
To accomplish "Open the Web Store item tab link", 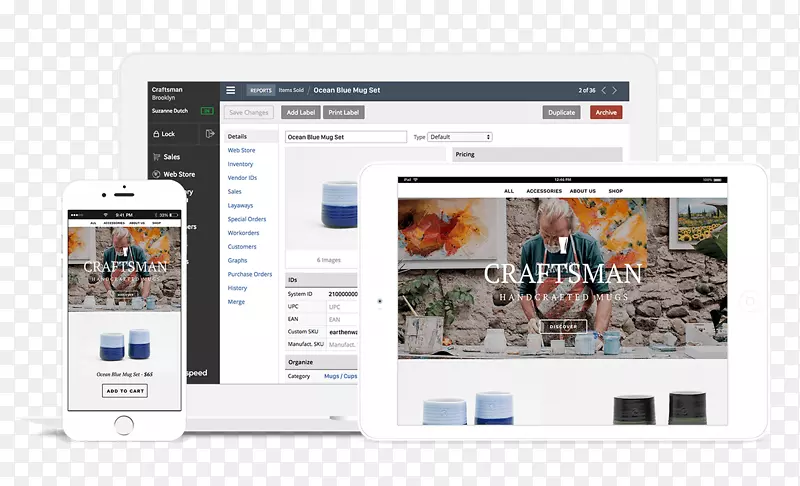I will click(241, 150).
